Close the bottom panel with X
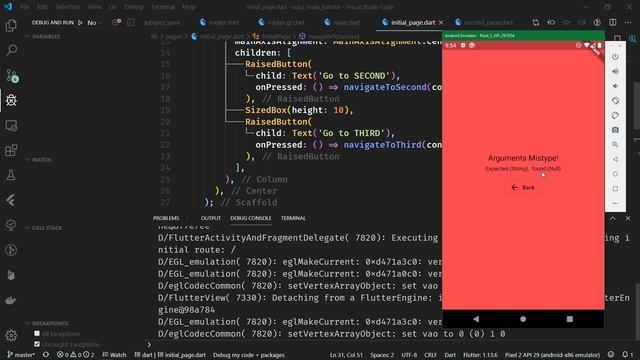Image resolution: width=640 pixels, height=360 pixels. [x=628, y=218]
